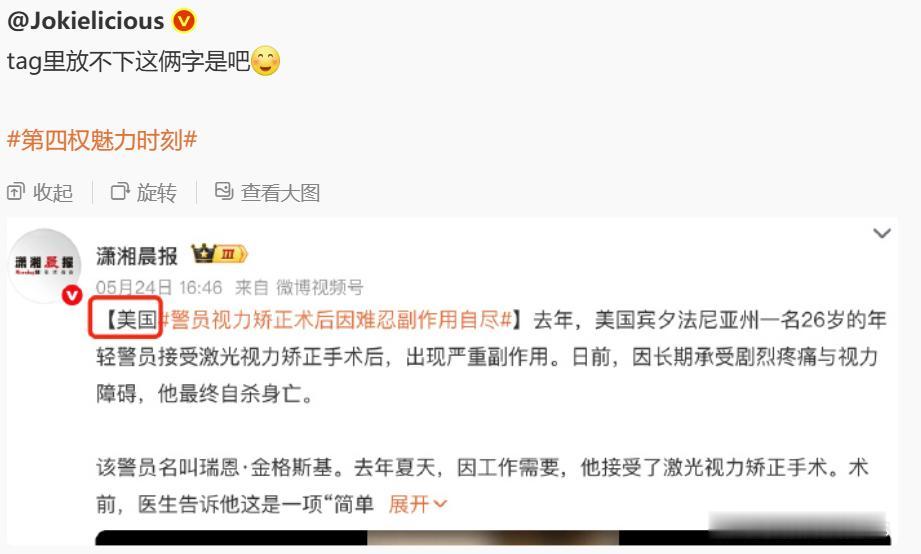
Task: Open the @Jokielicious username
Action: tap(86, 21)
